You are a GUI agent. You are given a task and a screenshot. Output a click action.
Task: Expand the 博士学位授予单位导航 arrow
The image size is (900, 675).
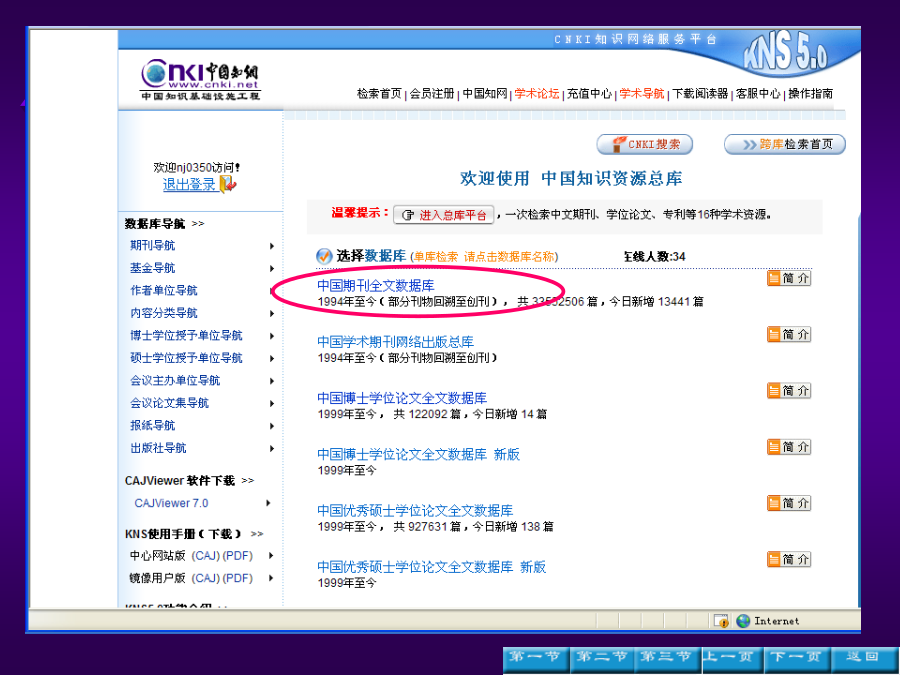[272, 336]
